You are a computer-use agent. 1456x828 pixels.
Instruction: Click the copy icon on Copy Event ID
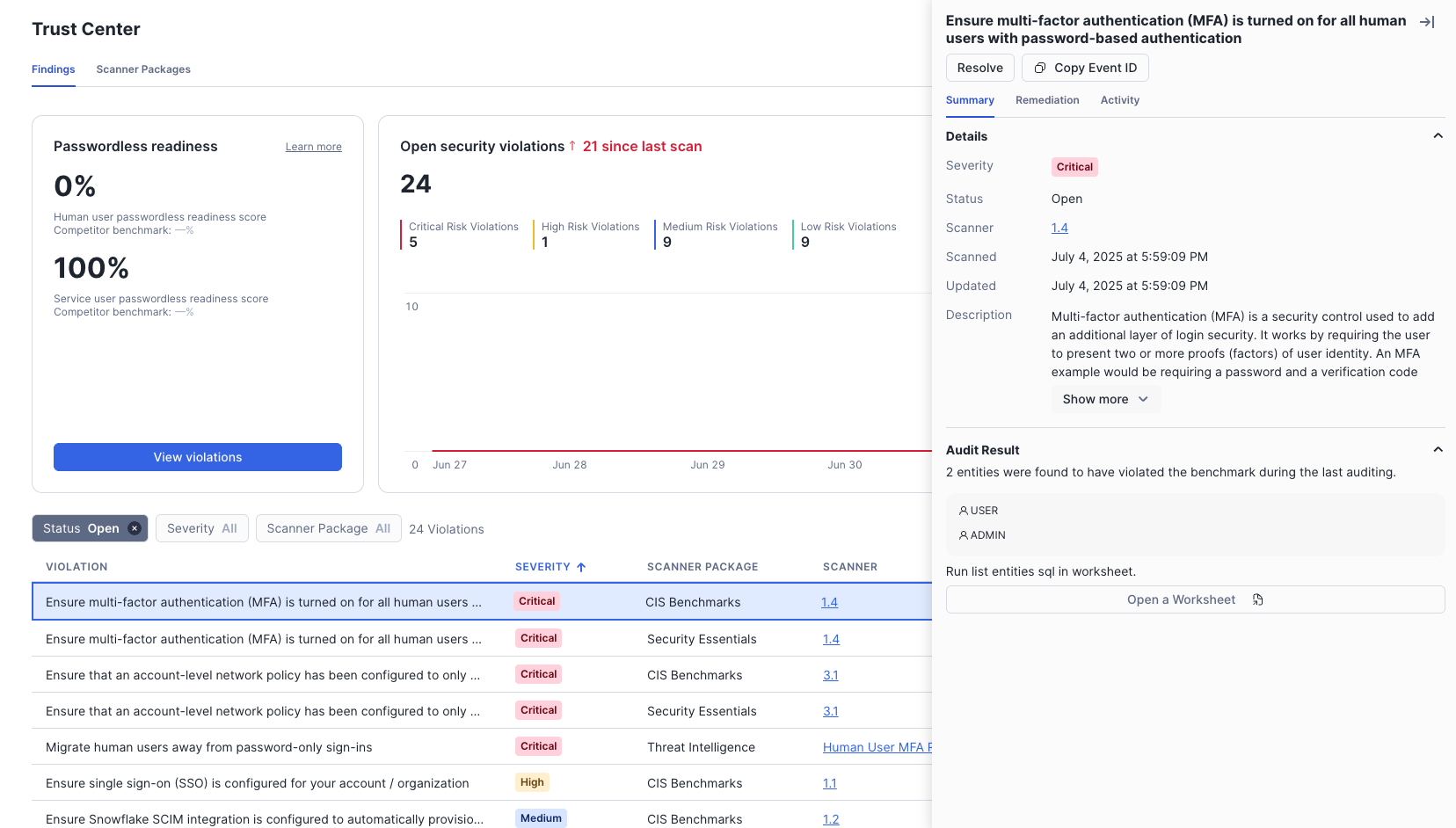(1040, 68)
